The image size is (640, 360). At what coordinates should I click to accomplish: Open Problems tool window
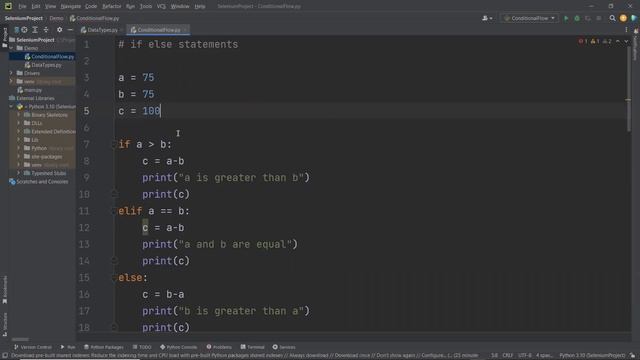click(x=219, y=347)
